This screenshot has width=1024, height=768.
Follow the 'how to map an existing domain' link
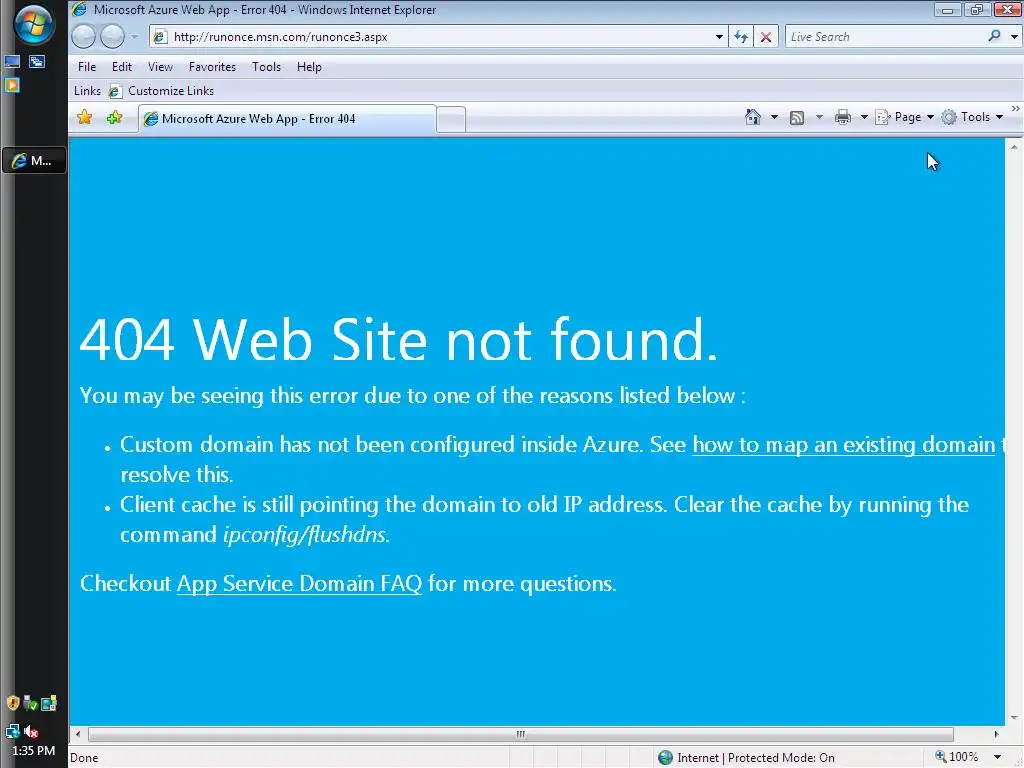coord(843,445)
